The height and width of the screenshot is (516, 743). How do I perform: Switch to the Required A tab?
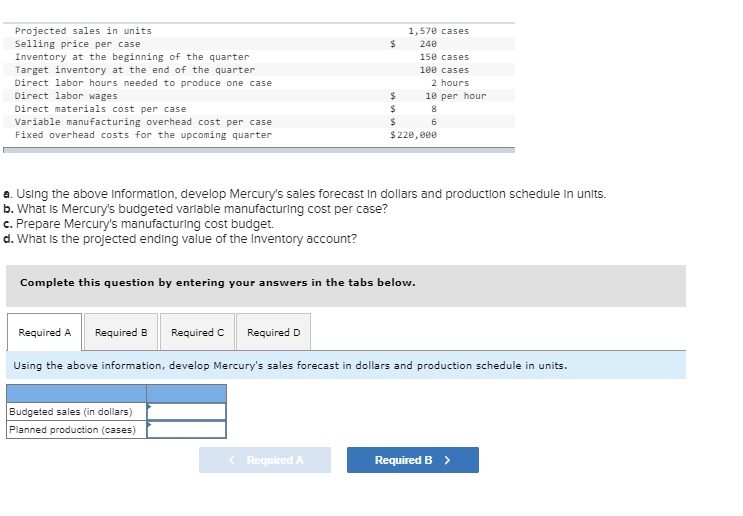[45, 332]
